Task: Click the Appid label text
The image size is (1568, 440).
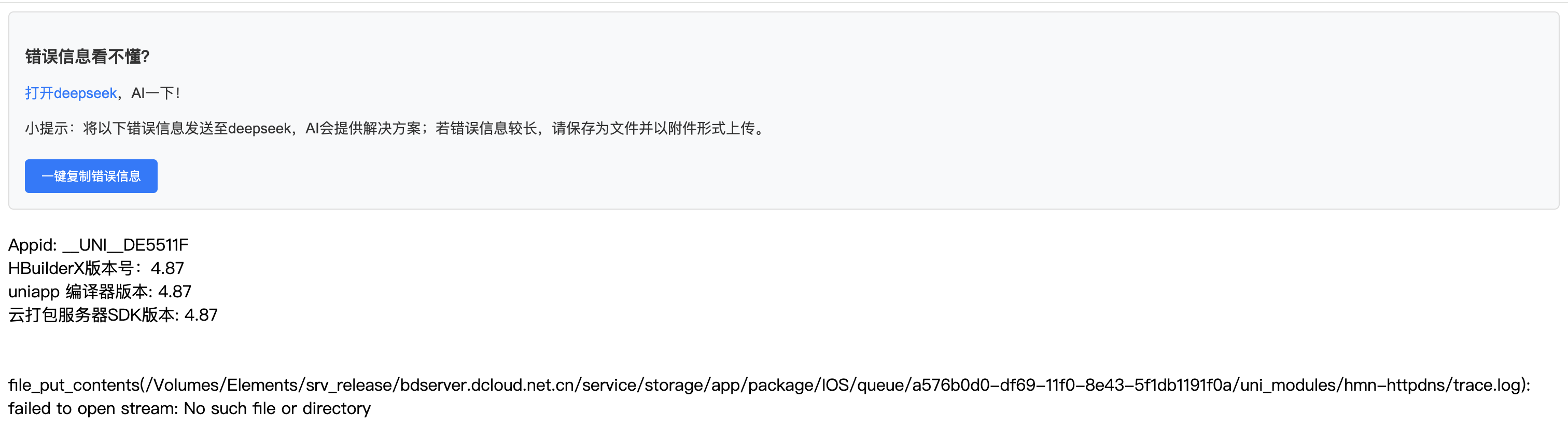Action: 32,245
